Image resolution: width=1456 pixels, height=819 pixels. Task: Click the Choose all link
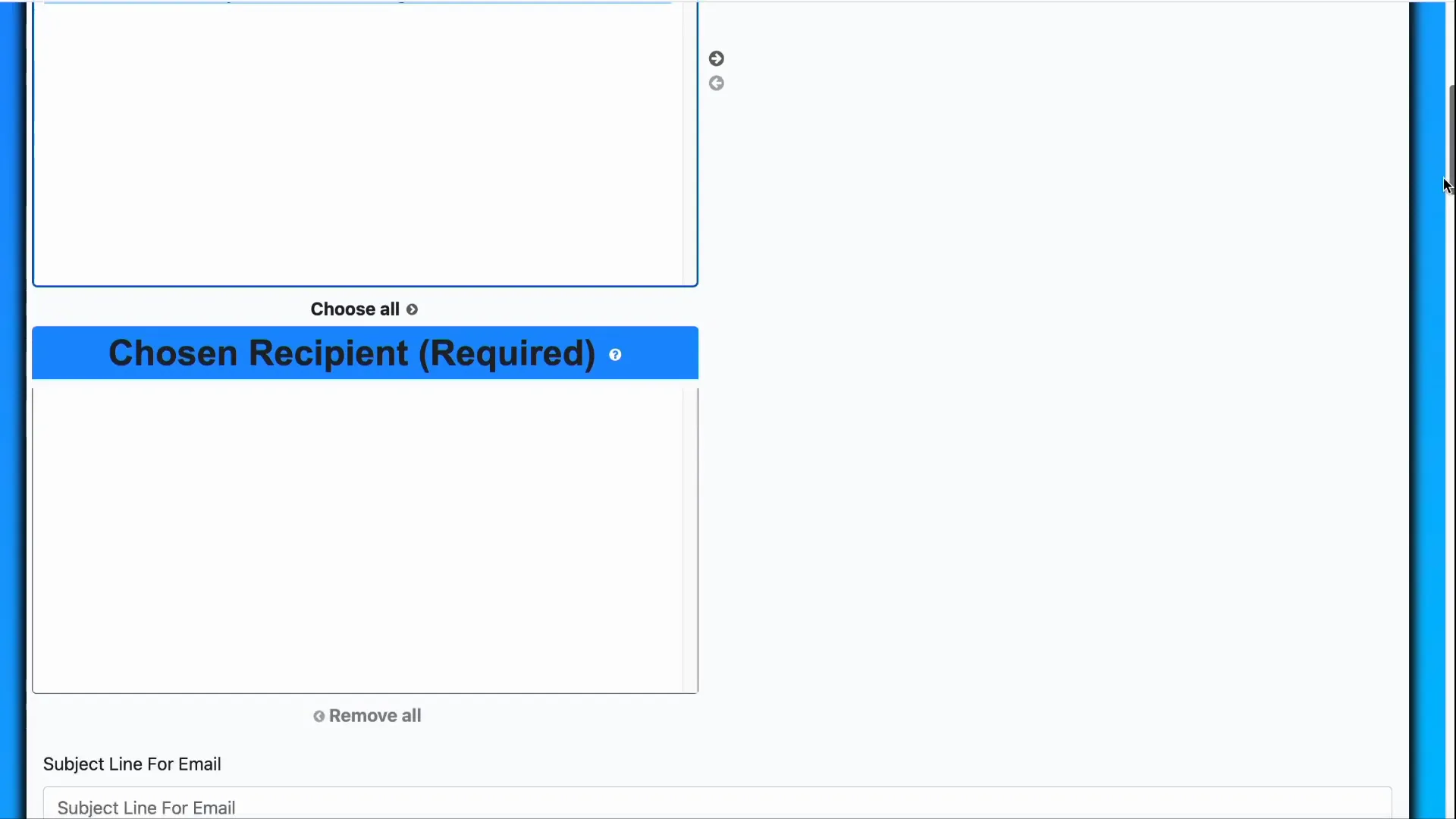(x=355, y=309)
